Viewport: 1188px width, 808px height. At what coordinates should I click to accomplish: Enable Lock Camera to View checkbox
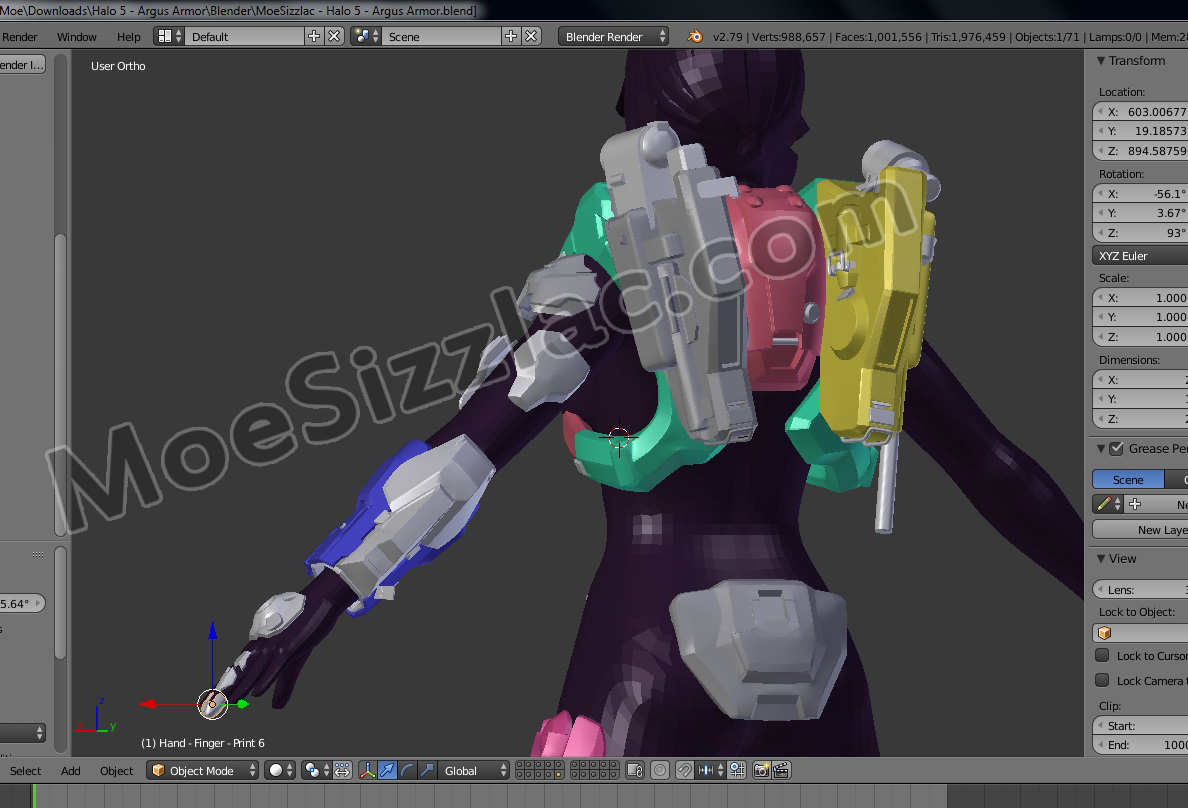click(x=1102, y=680)
